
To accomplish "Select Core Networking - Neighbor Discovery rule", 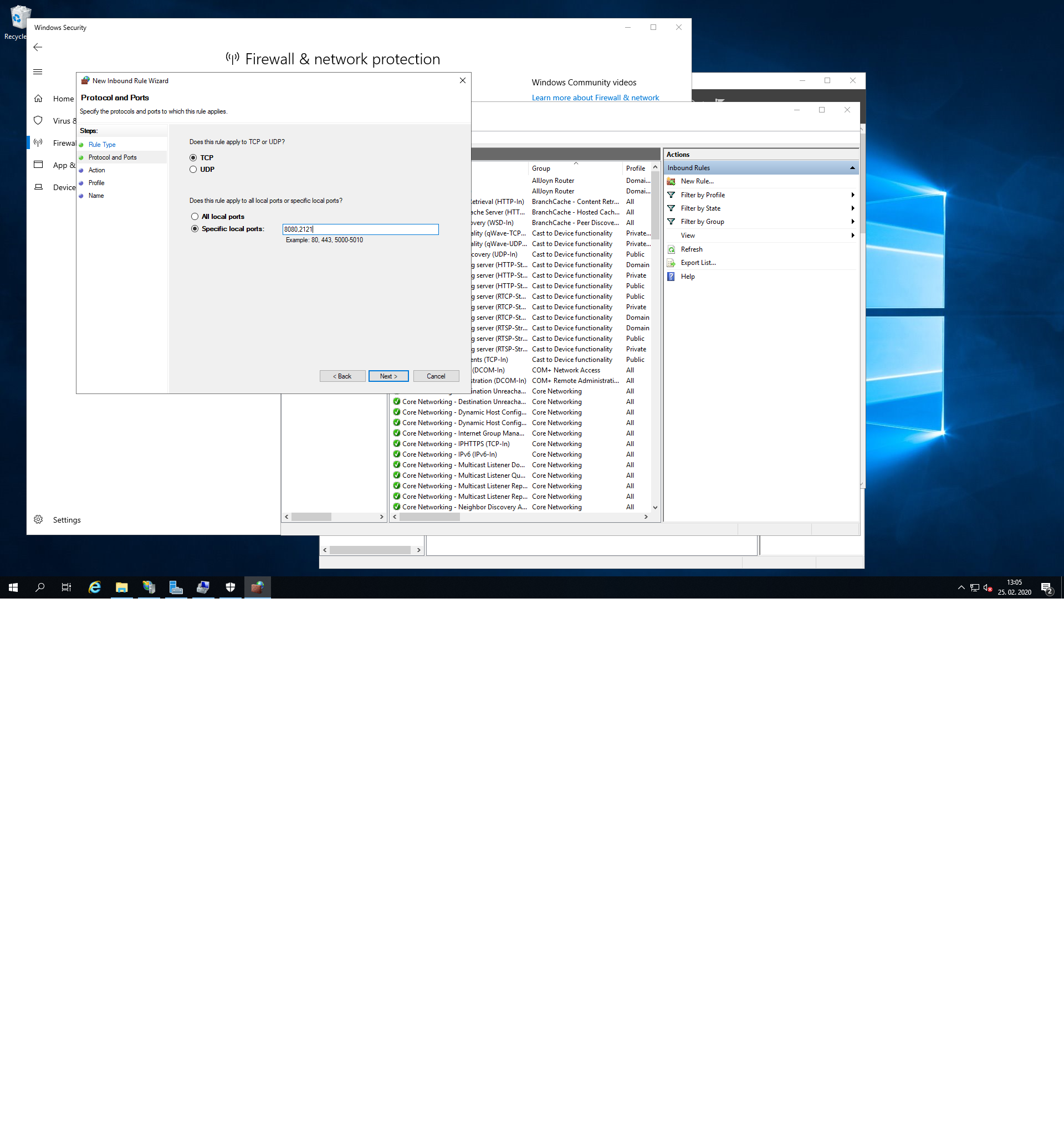I will pos(464,508).
